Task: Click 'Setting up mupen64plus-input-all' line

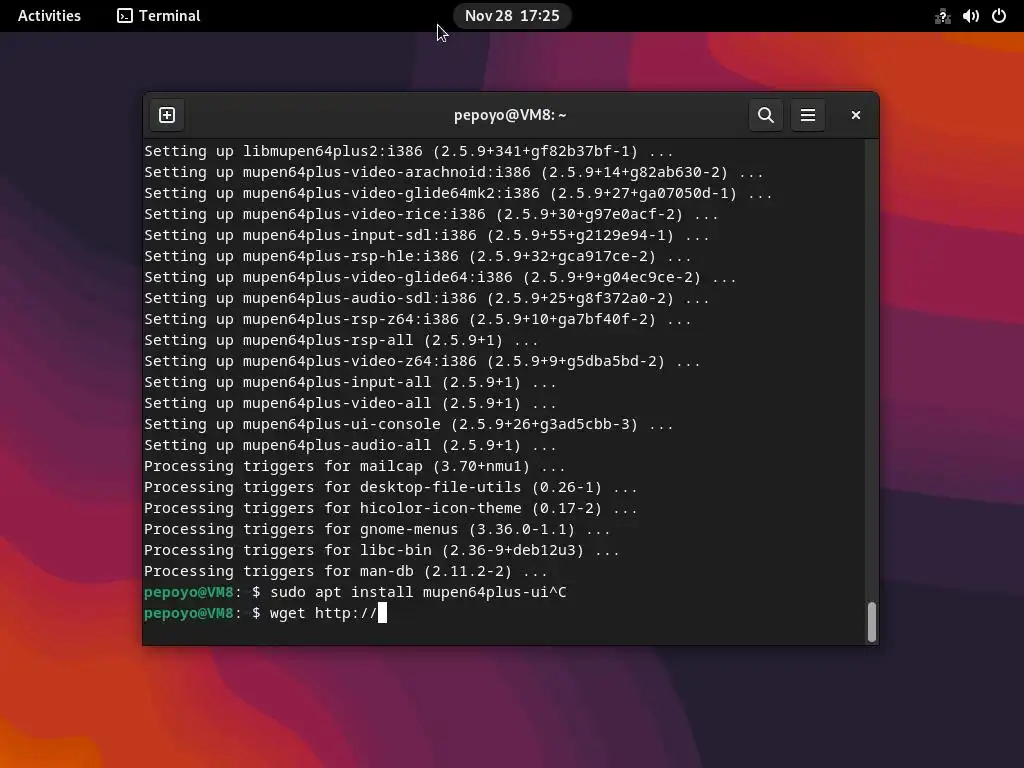Action: click(x=350, y=383)
